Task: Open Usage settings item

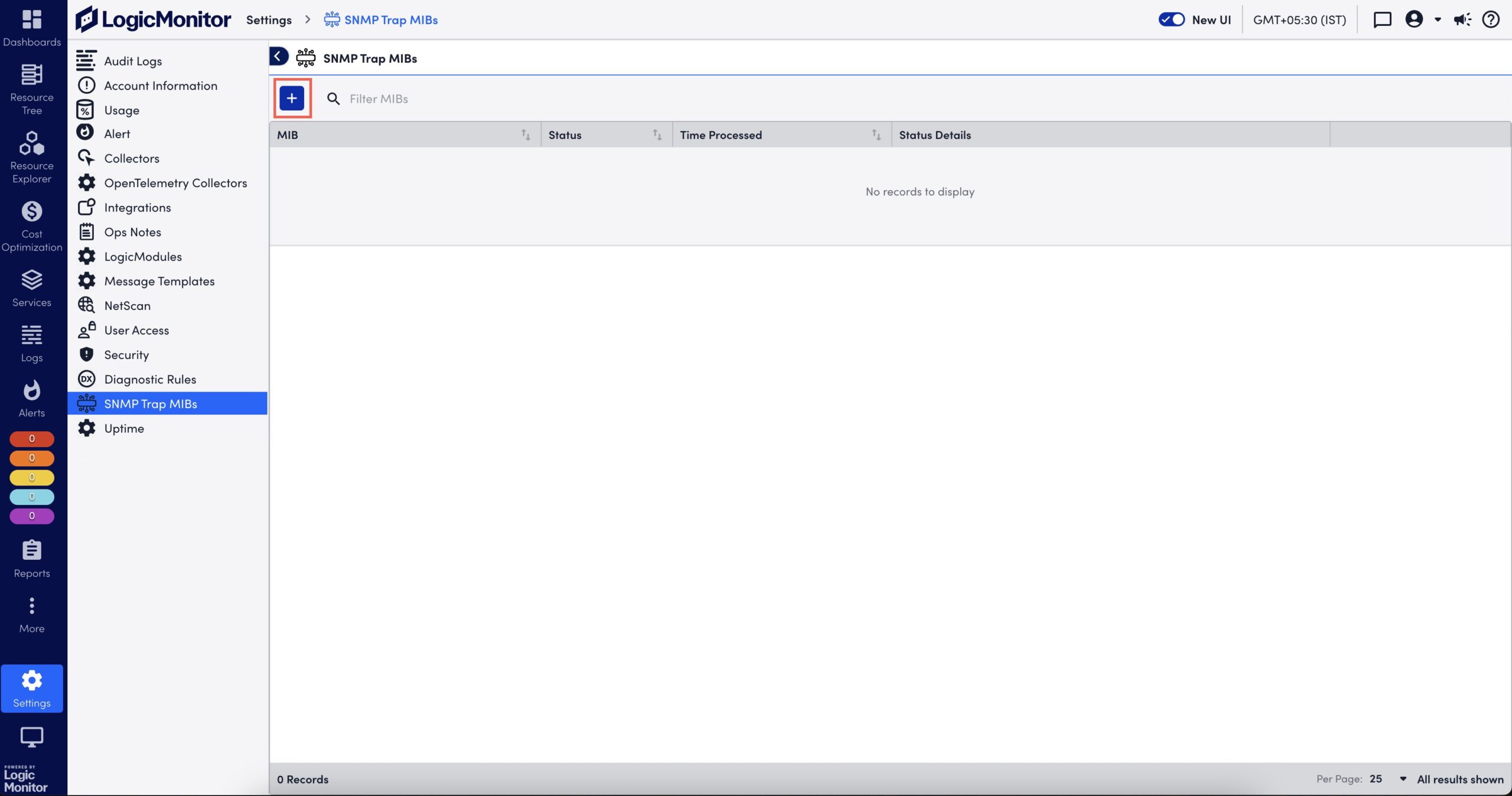Action: [x=168, y=110]
